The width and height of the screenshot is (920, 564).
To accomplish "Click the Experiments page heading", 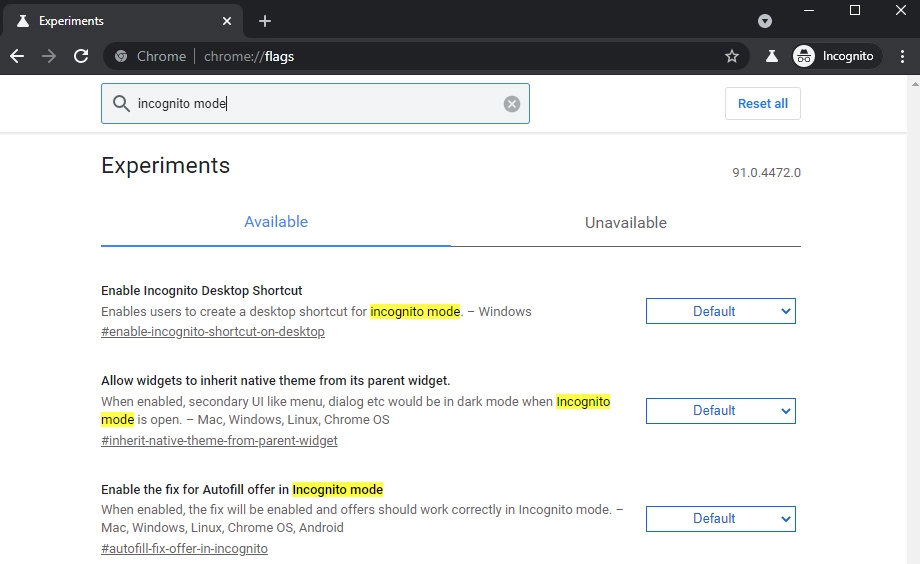I will [x=165, y=166].
